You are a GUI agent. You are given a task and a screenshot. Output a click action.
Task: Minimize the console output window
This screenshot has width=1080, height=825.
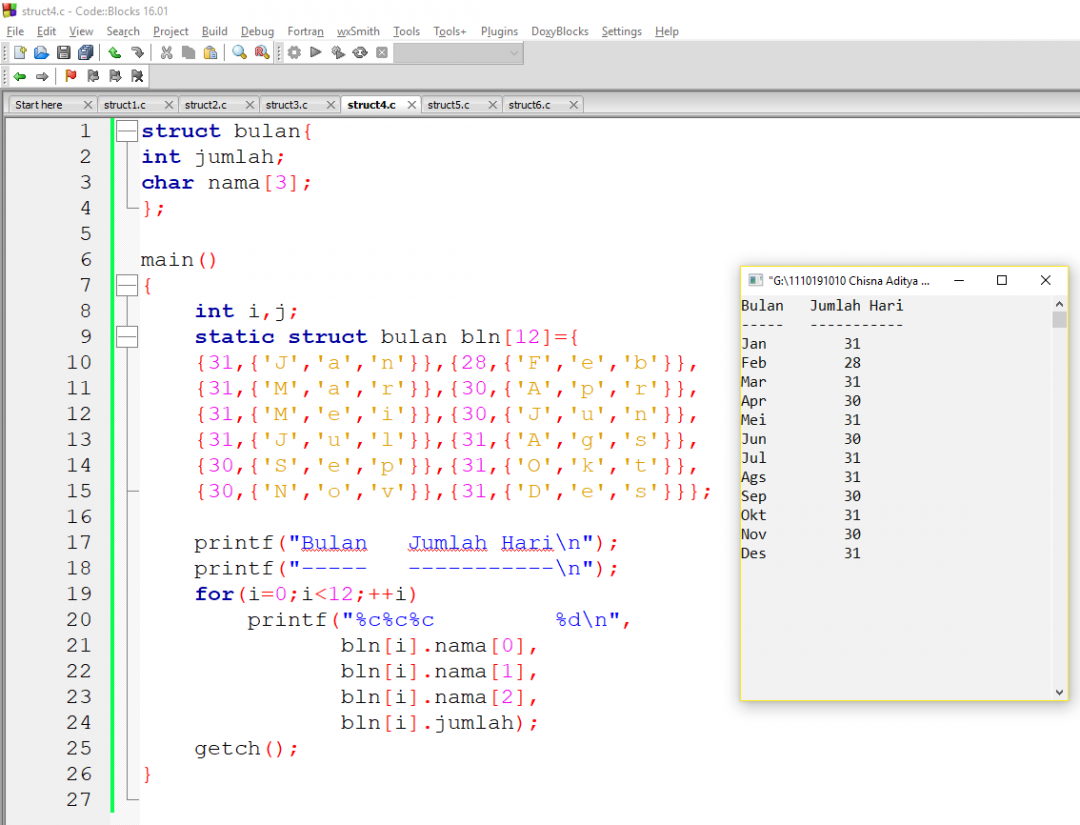(959, 280)
